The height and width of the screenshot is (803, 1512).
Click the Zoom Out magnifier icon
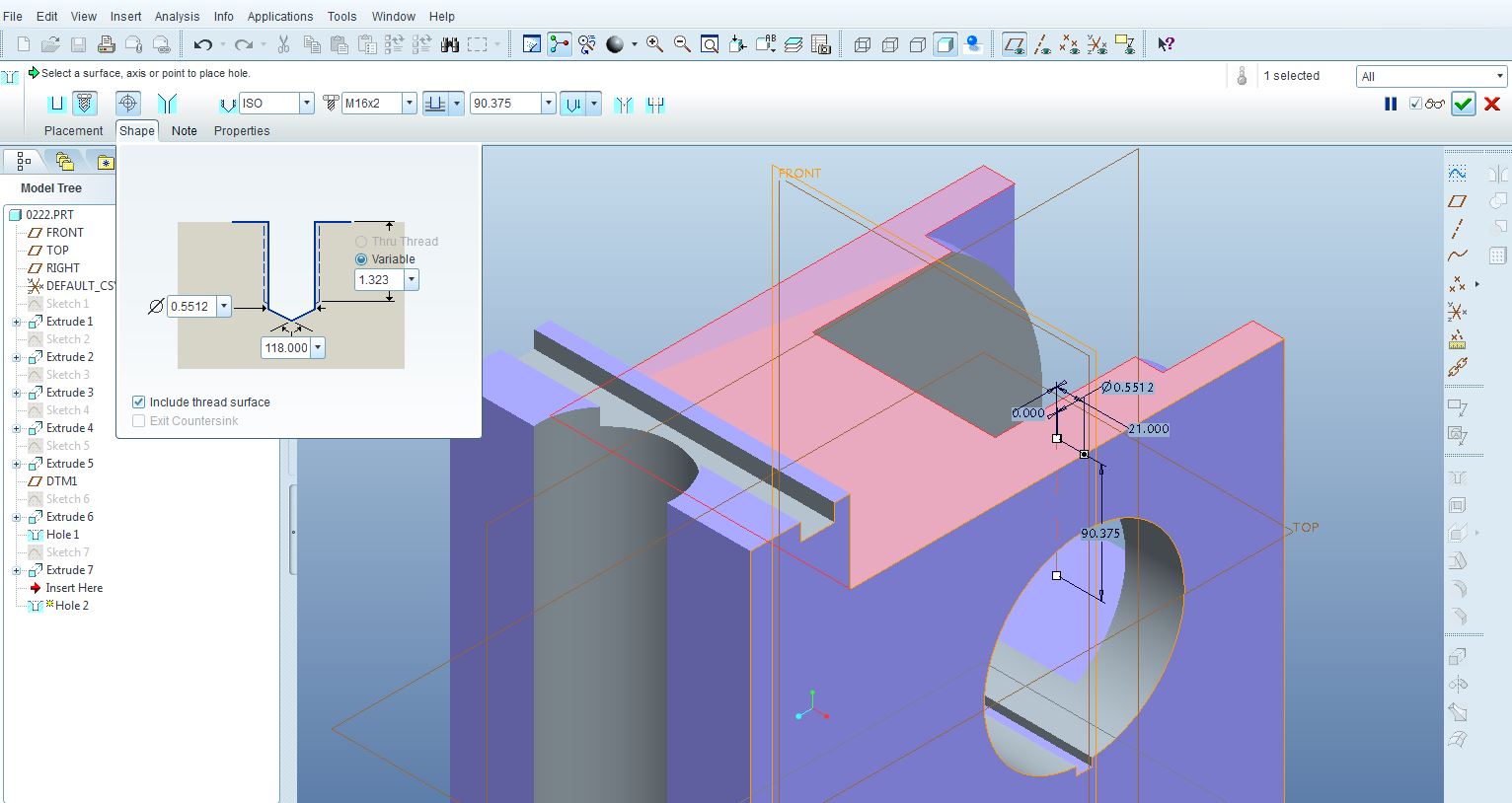(682, 44)
